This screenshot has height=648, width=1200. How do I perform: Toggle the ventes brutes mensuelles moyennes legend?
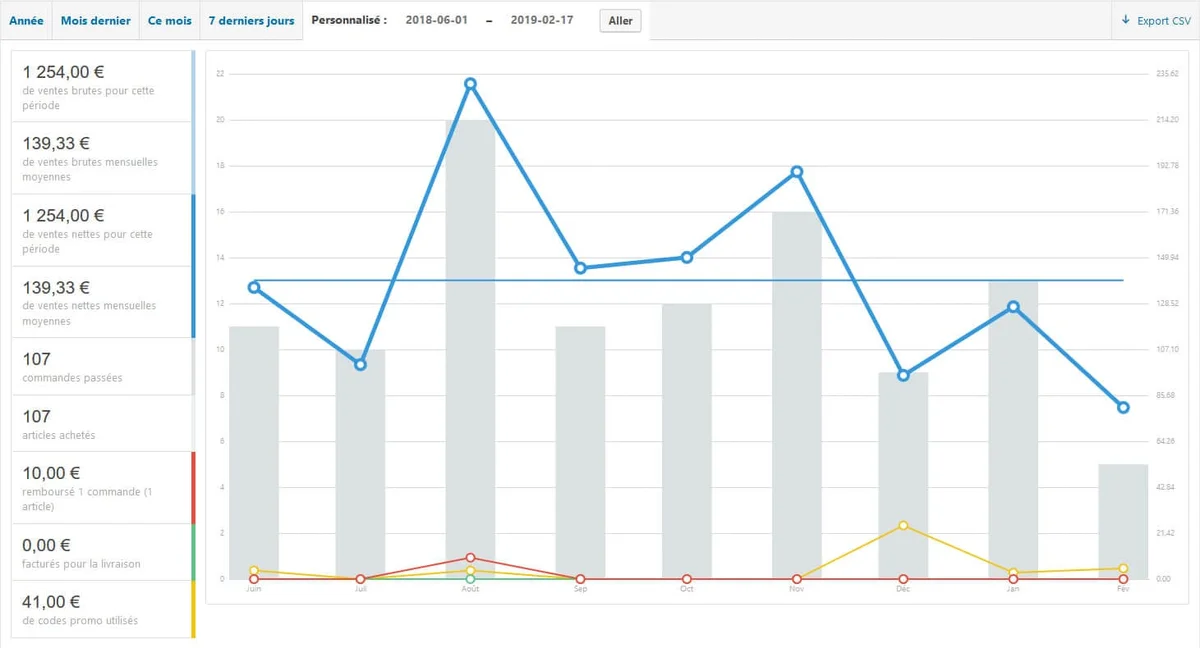(102, 158)
